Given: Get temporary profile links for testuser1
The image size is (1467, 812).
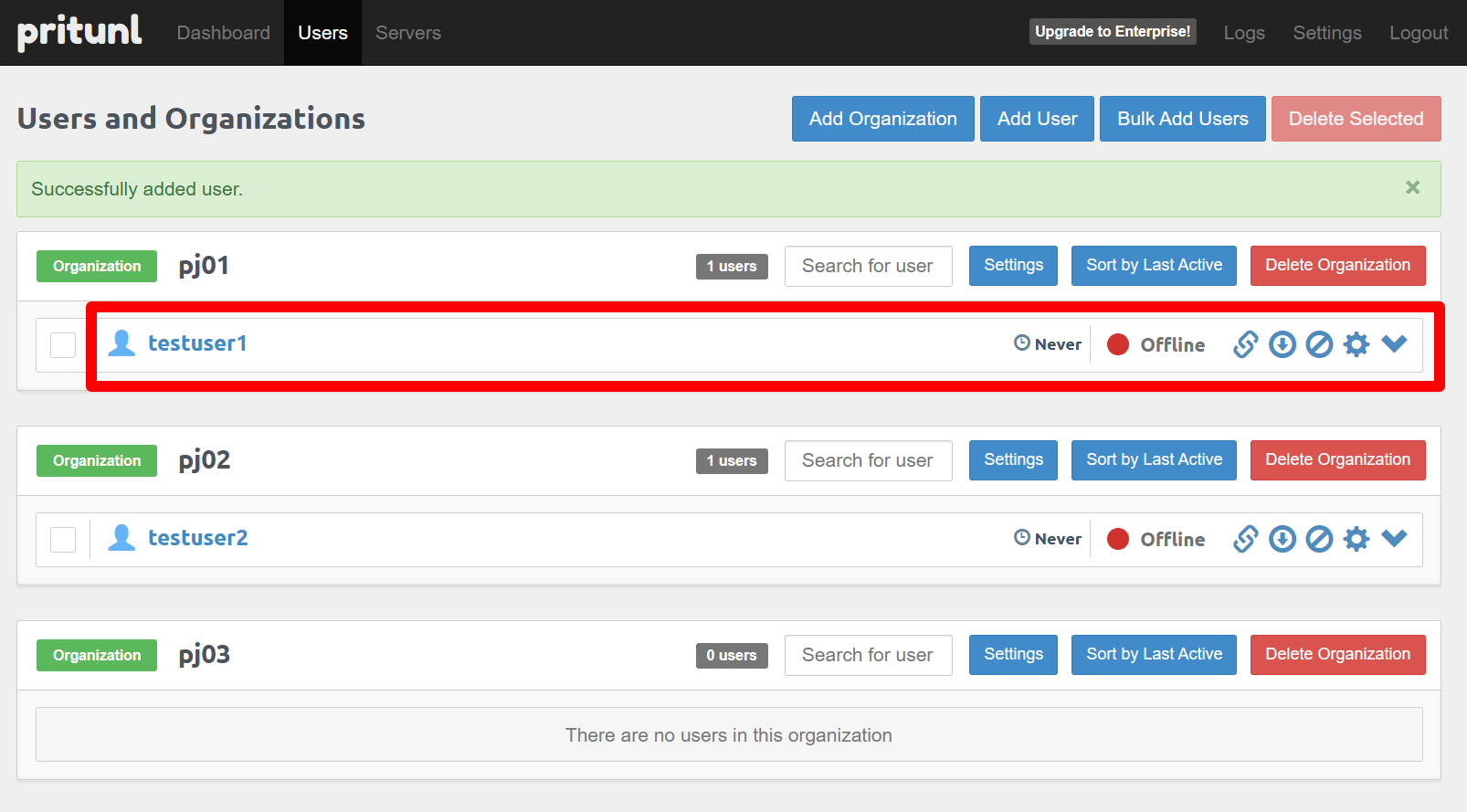Looking at the screenshot, I should (x=1245, y=344).
